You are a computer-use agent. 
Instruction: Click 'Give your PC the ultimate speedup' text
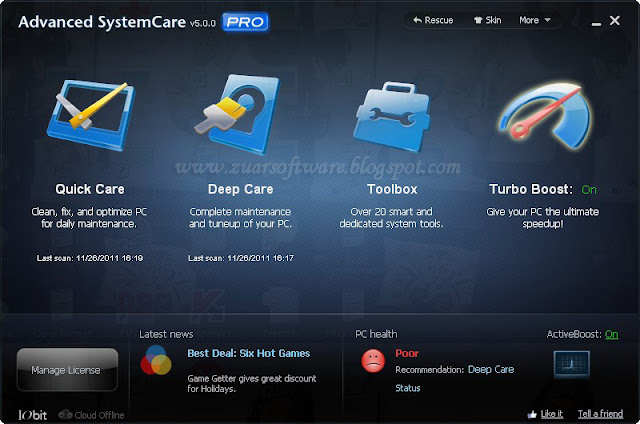542,218
